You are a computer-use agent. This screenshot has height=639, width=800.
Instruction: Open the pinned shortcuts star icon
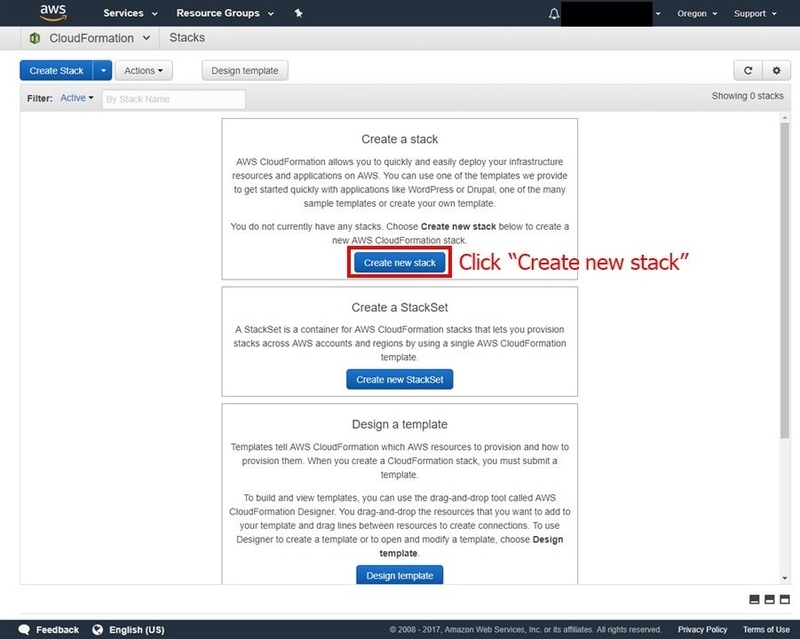[298, 13]
